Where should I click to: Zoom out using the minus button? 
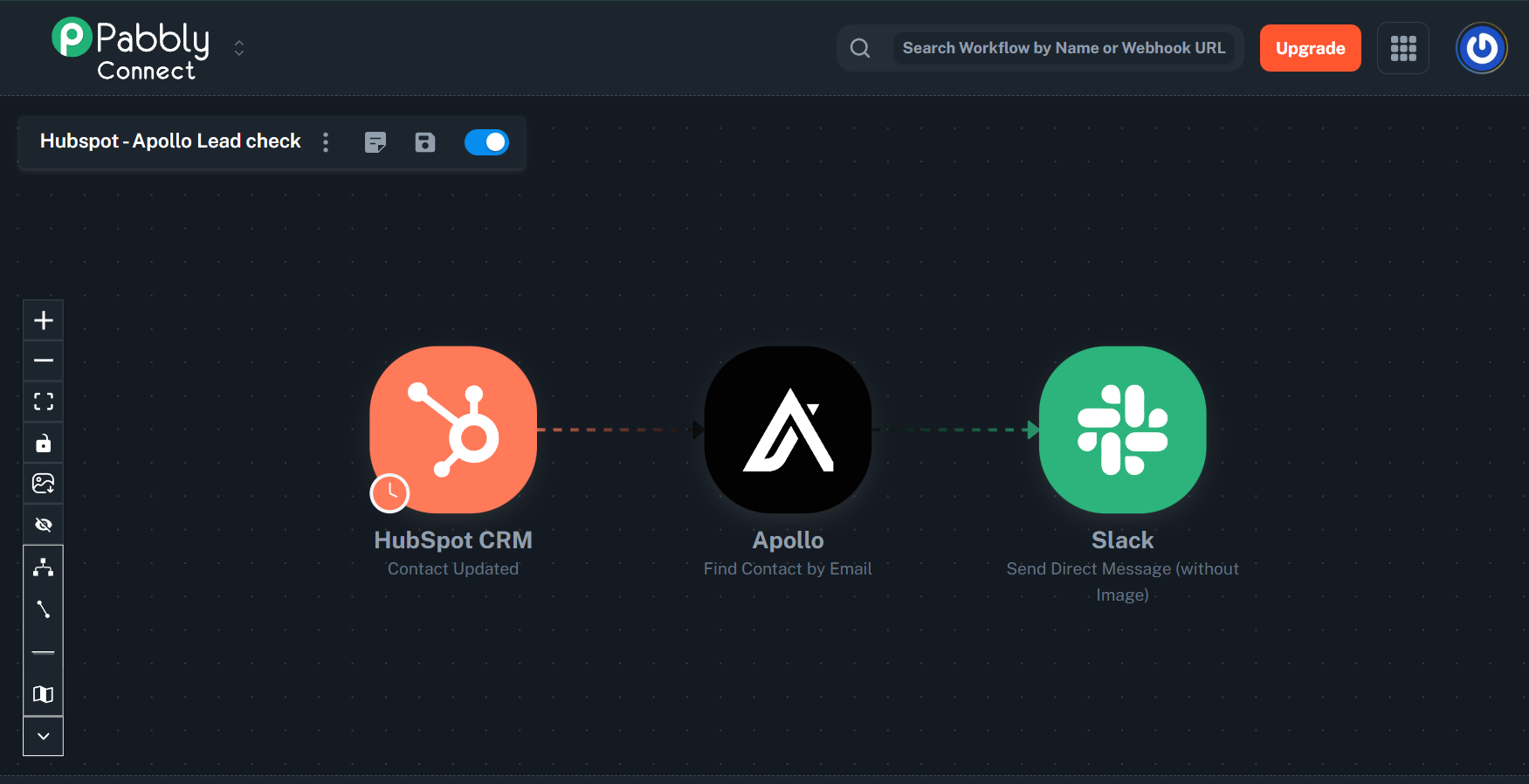(x=43, y=361)
